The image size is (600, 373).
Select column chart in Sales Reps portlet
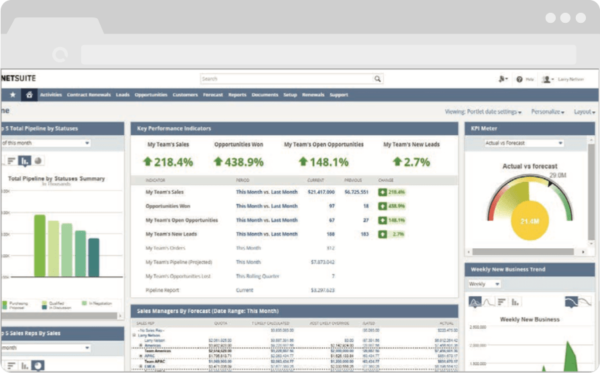click(x=24, y=366)
